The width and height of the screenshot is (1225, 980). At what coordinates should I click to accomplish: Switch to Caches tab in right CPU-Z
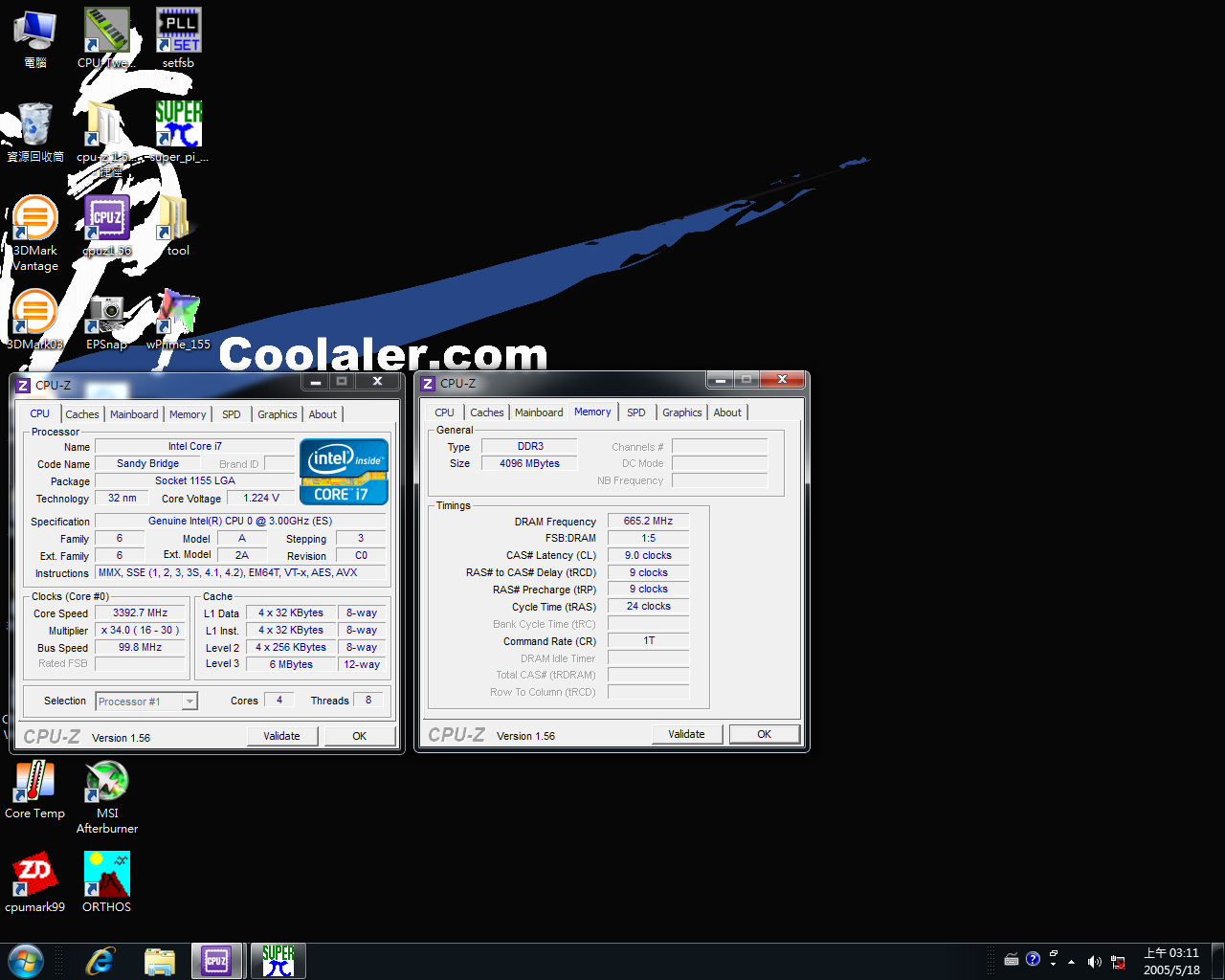487,412
